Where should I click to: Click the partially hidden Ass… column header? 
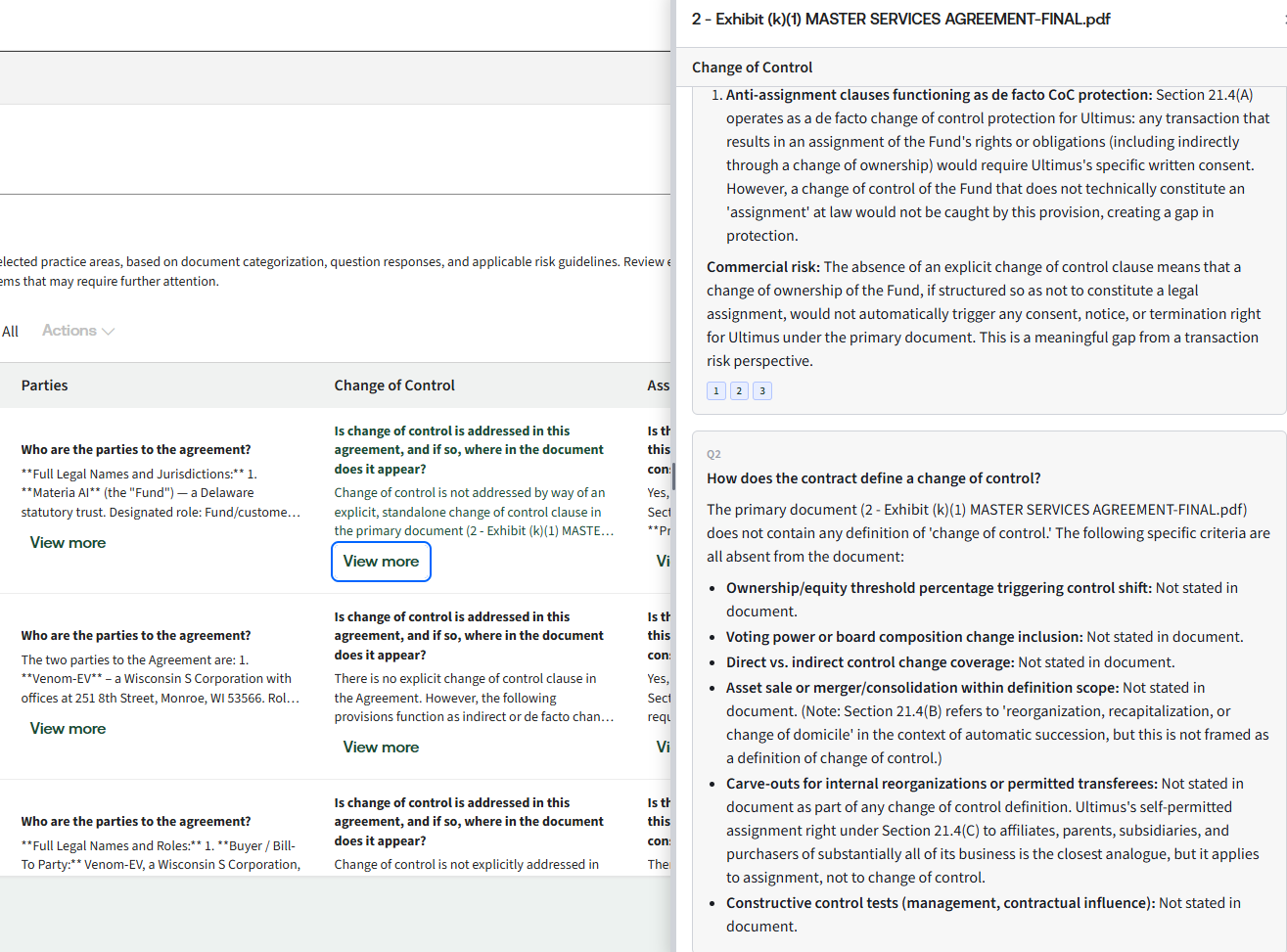click(659, 385)
